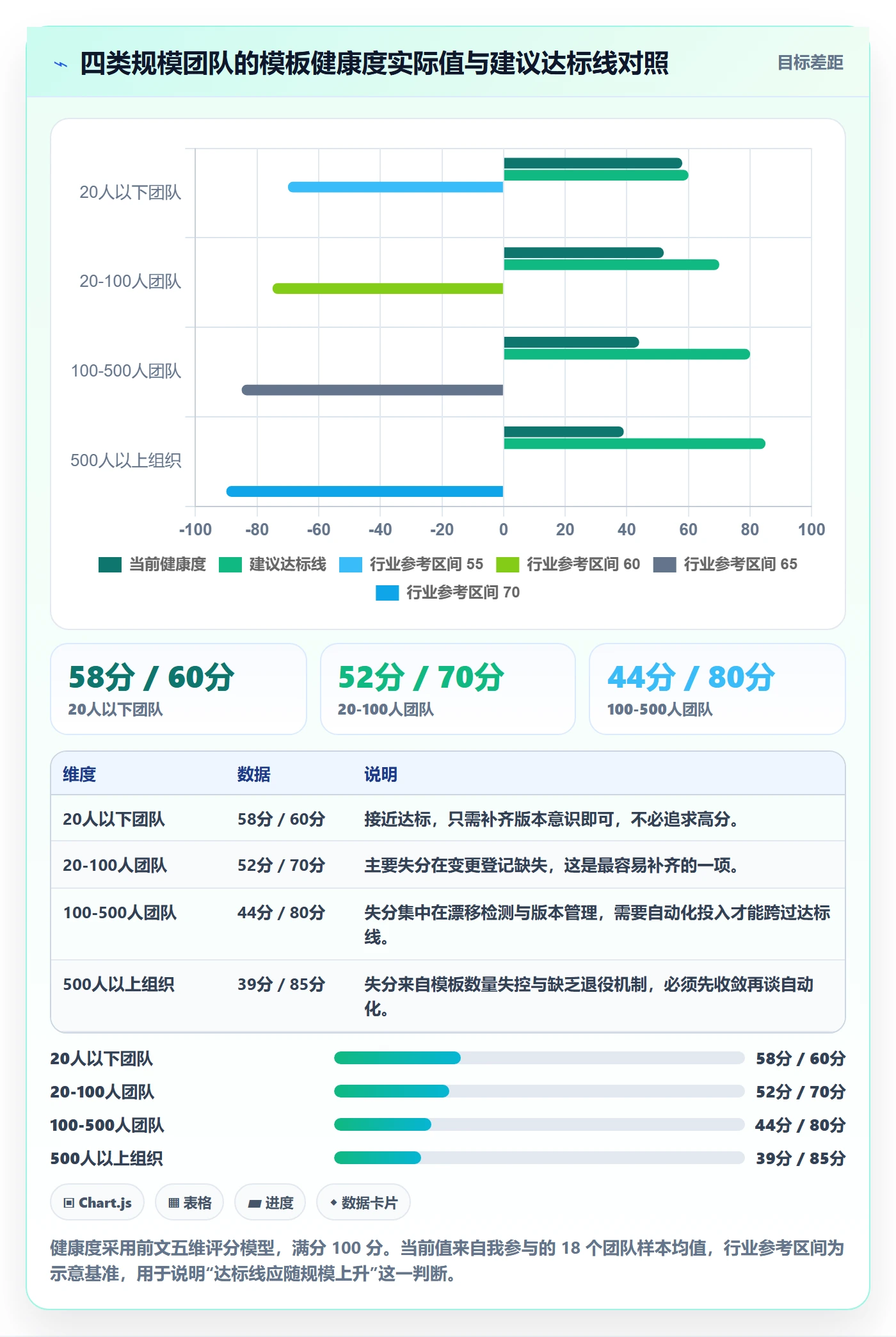Click the Chart.js tag icon
This screenshot has height=1337, width=896.
68,1203
